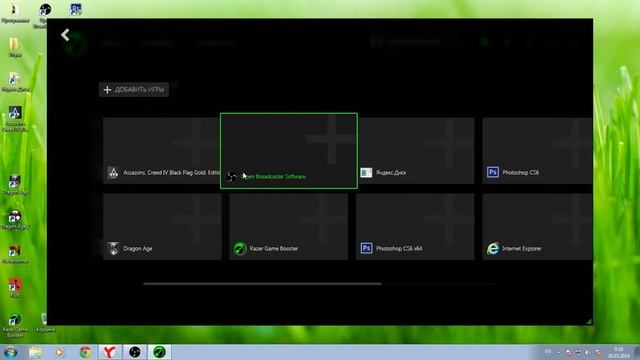Open the Яндекс.Диск tile icon

tap(366, 173)
